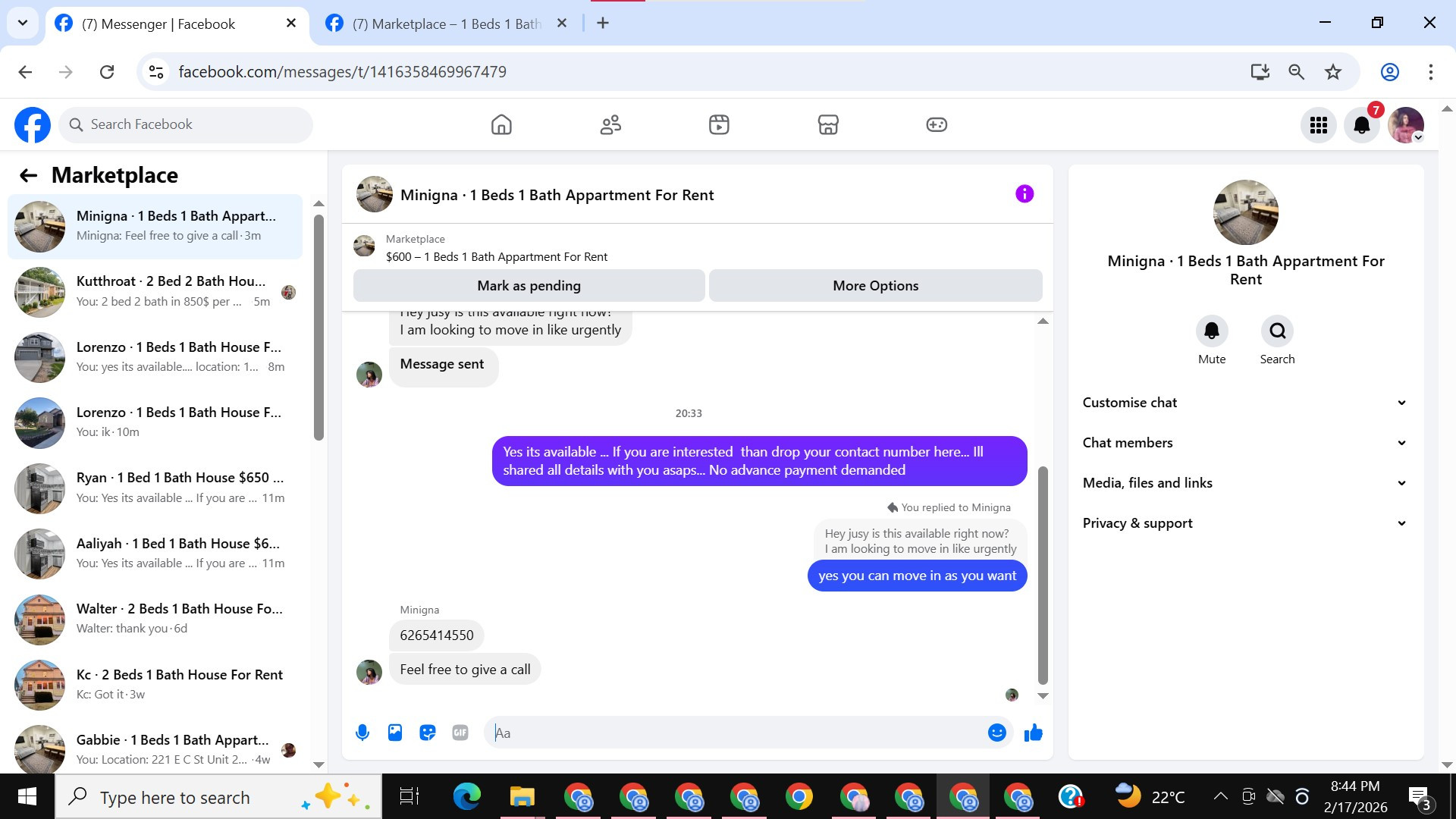1456x819 pixels.
Task: Mute this conversation
Action: [1211, 331]
